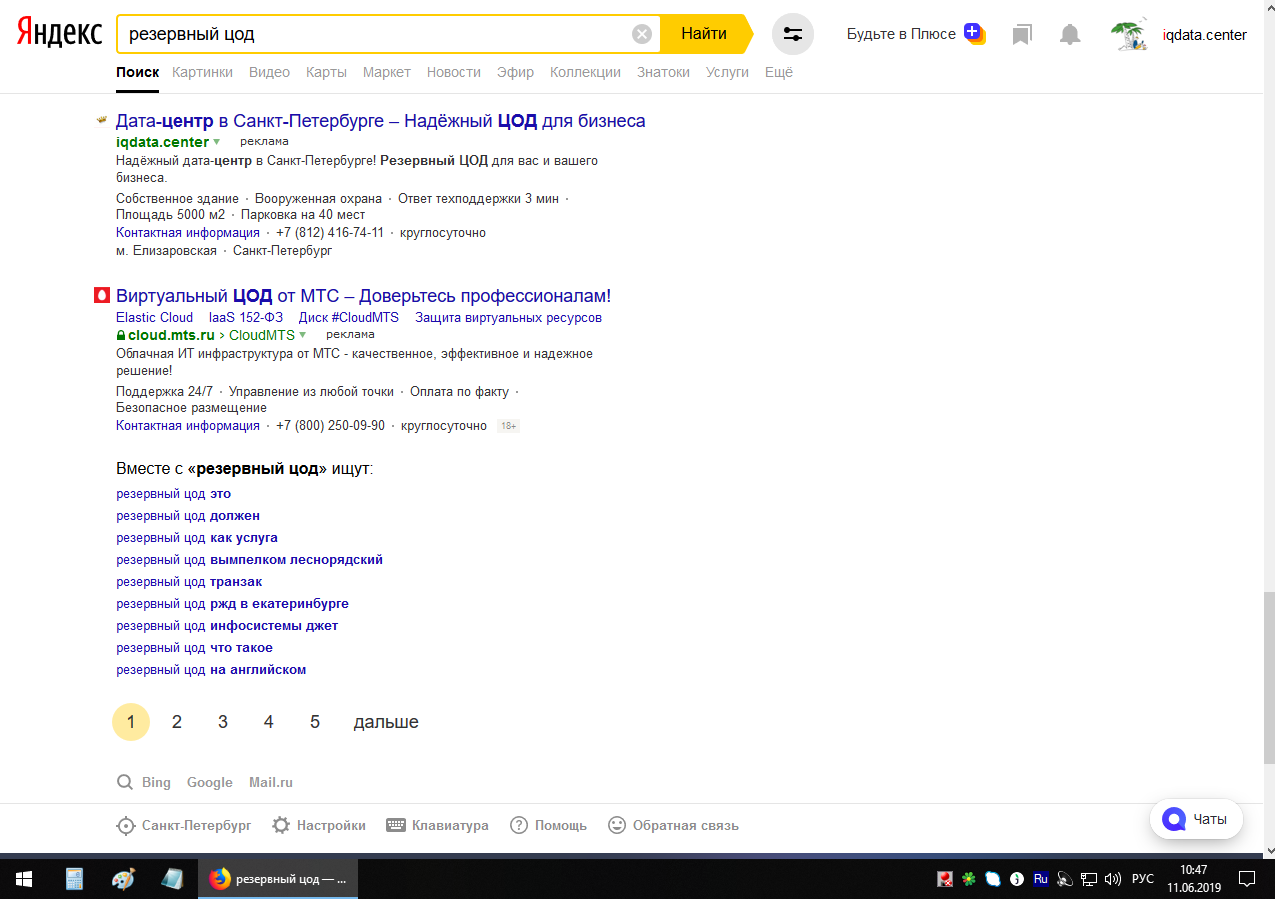Click the Firefox taskbar window button
The width and height of the screenshot is (1275, 899).
278,879
